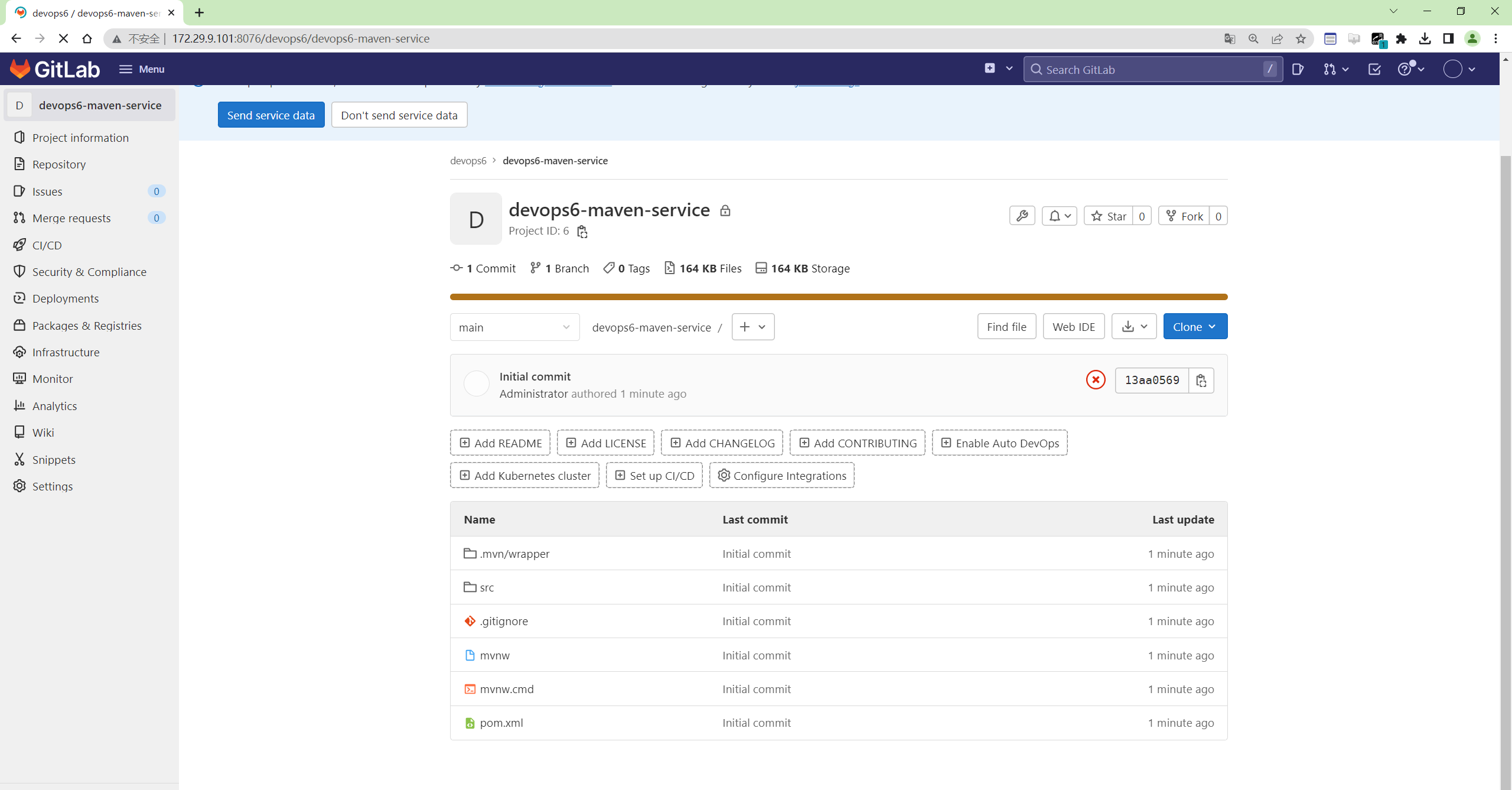Click the repository languages color bar

pyautogui.click(x=839, y=297)
